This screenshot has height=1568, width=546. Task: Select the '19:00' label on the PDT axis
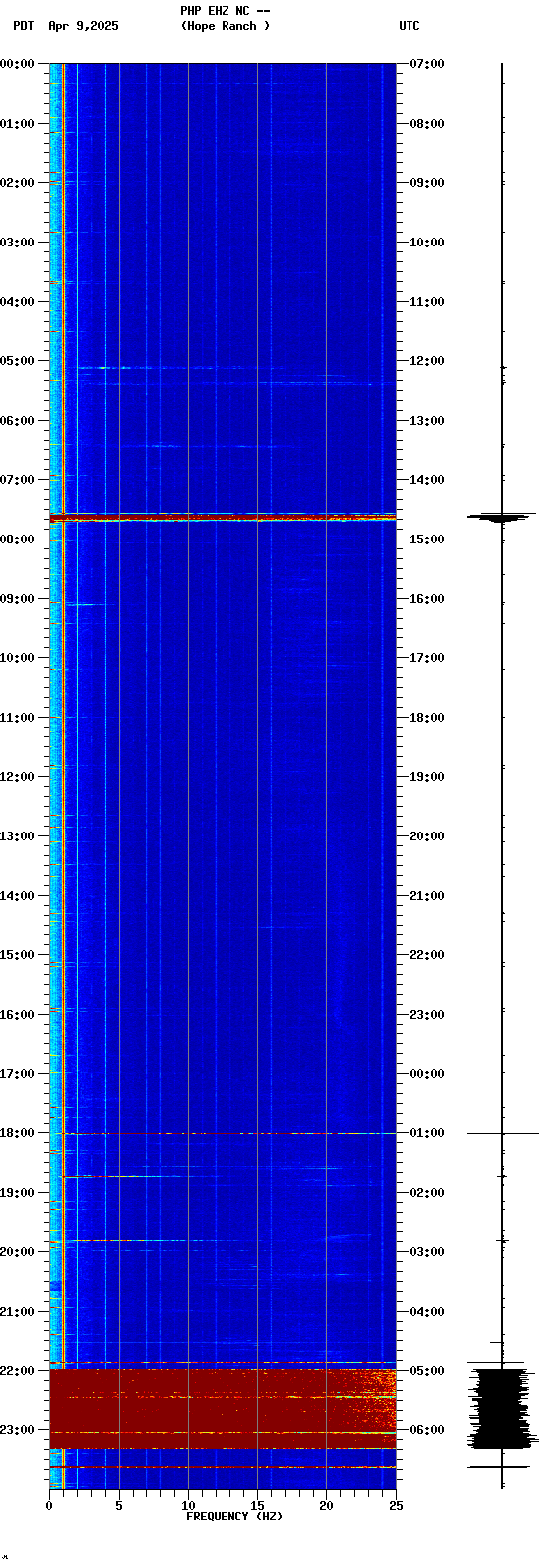coord(17,1193)
